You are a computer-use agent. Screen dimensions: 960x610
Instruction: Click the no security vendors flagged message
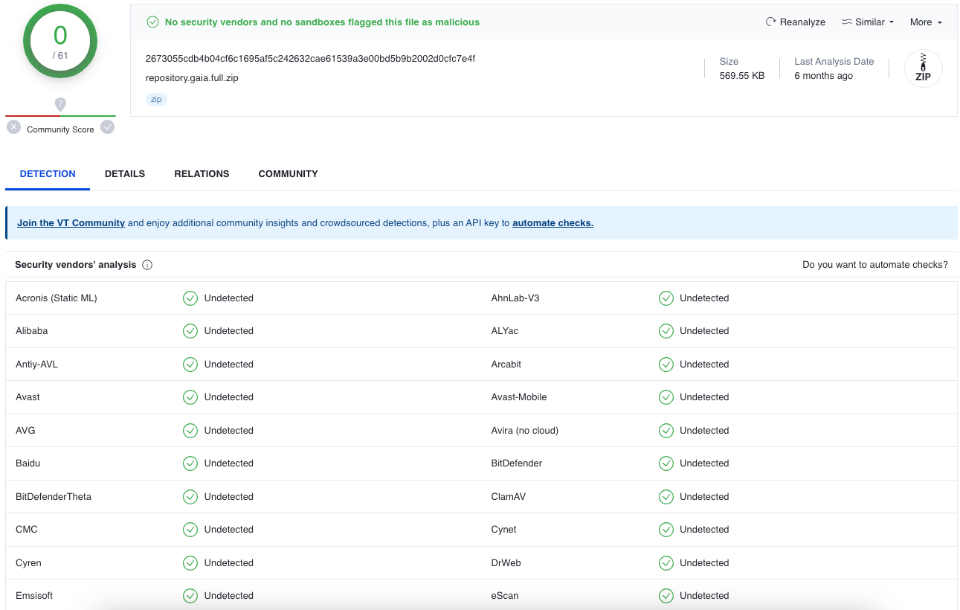pos(322,22)
